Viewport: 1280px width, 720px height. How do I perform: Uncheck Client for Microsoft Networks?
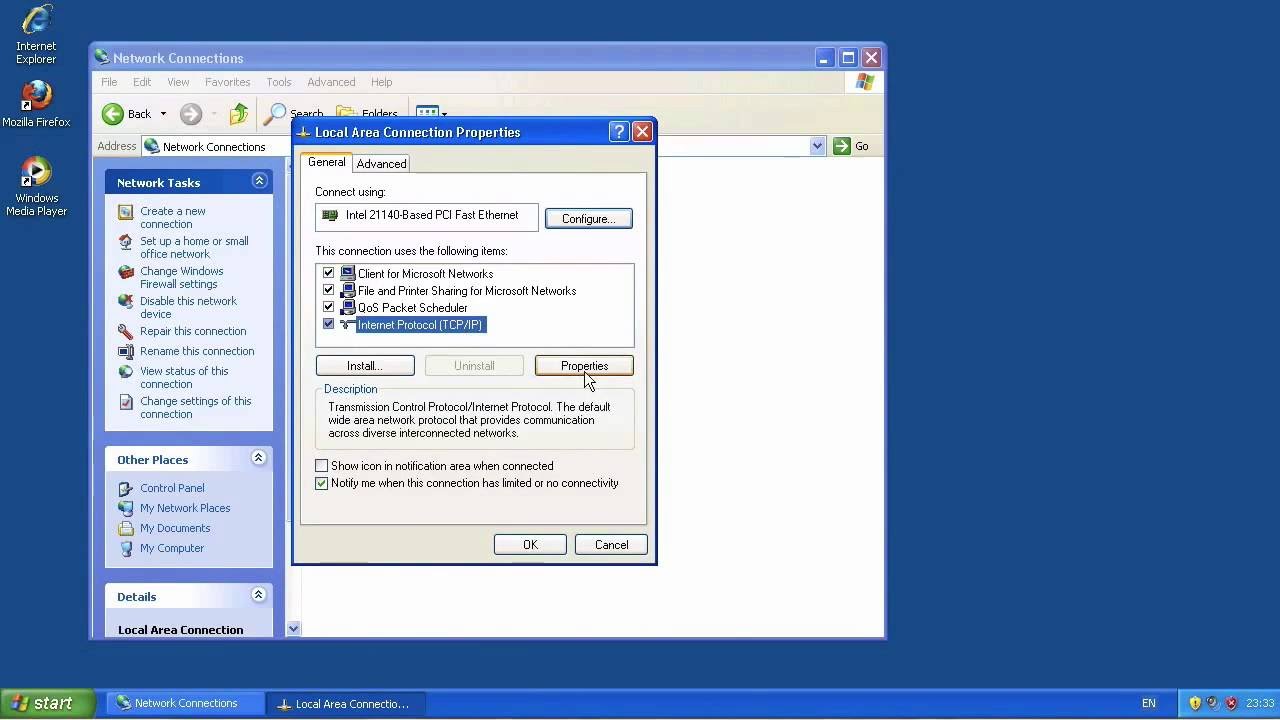pyautogui.click(x=328, y=273)
